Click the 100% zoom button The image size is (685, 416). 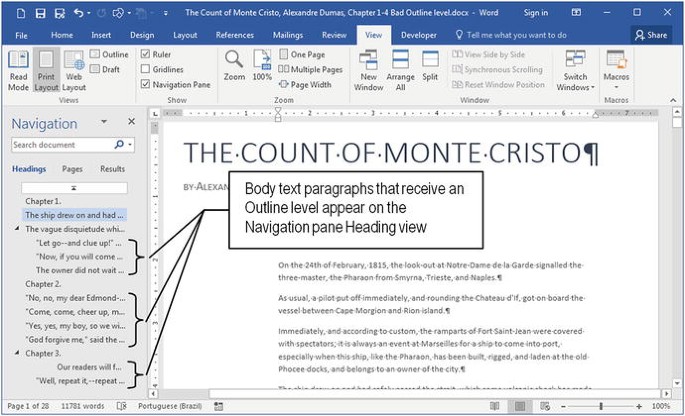coord(262,66)
